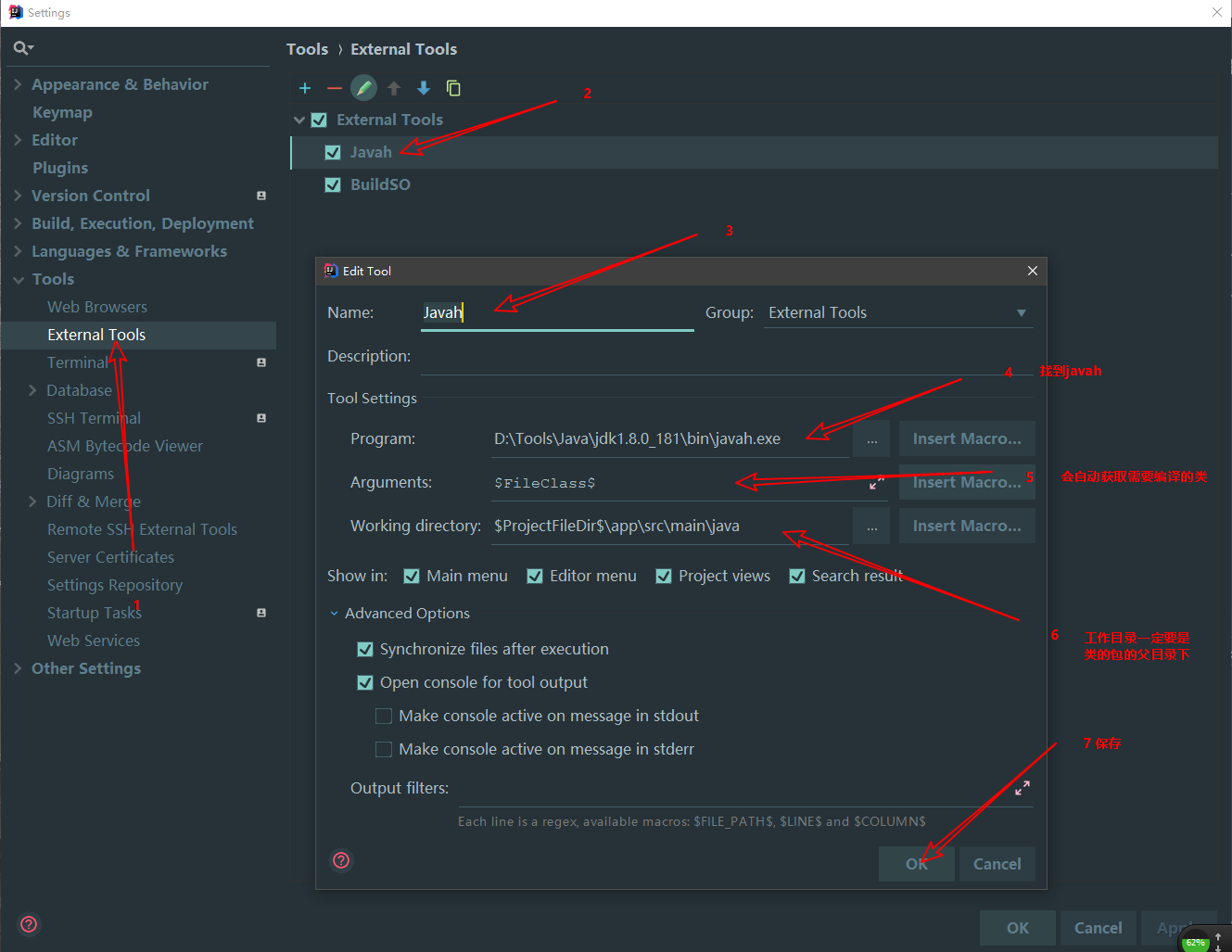
Task: Collapse the Advanced Options section
Action: (x=335, y=614)
